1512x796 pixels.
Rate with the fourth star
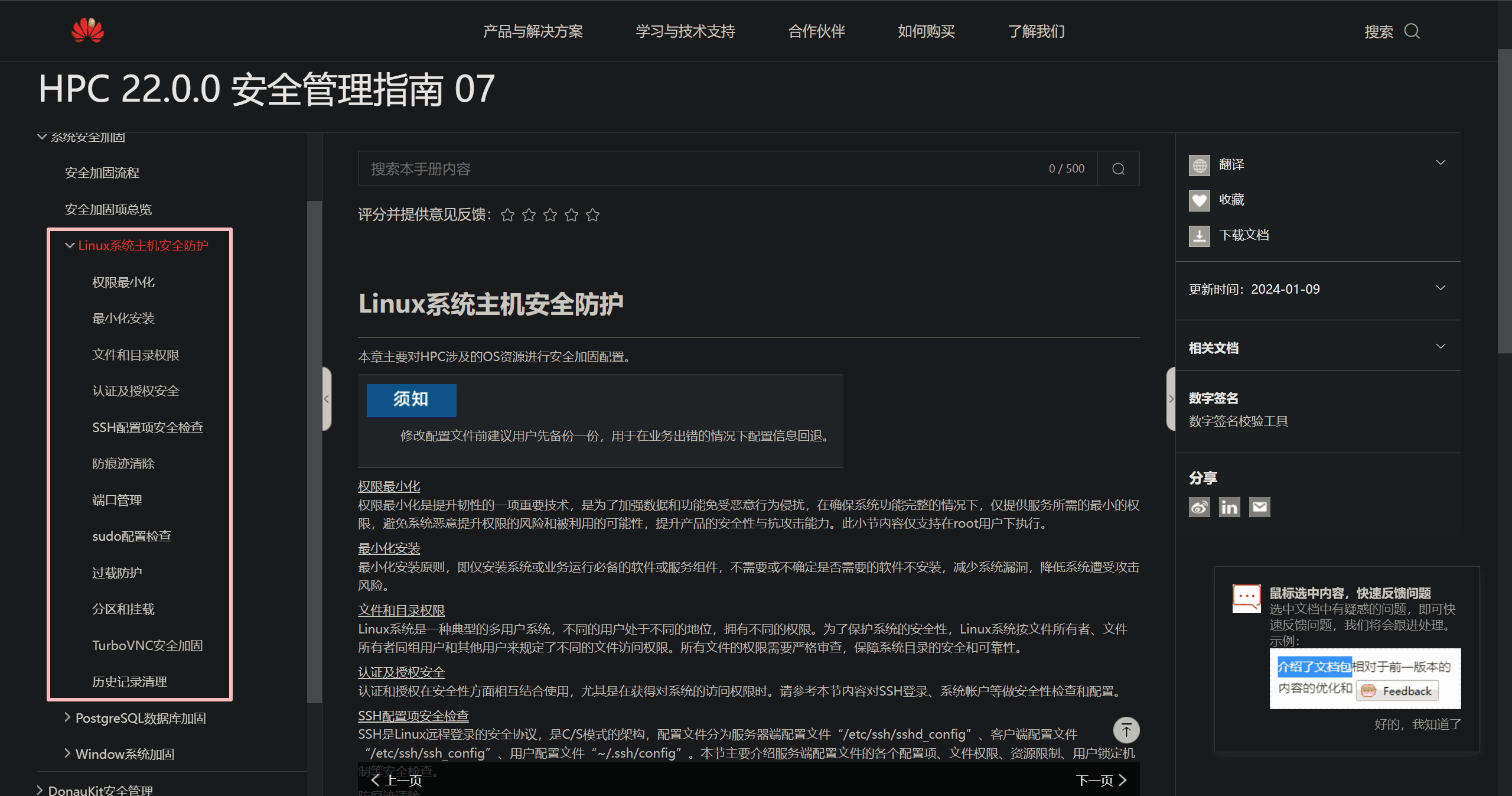pyautogui.click(x=571, y=215)
